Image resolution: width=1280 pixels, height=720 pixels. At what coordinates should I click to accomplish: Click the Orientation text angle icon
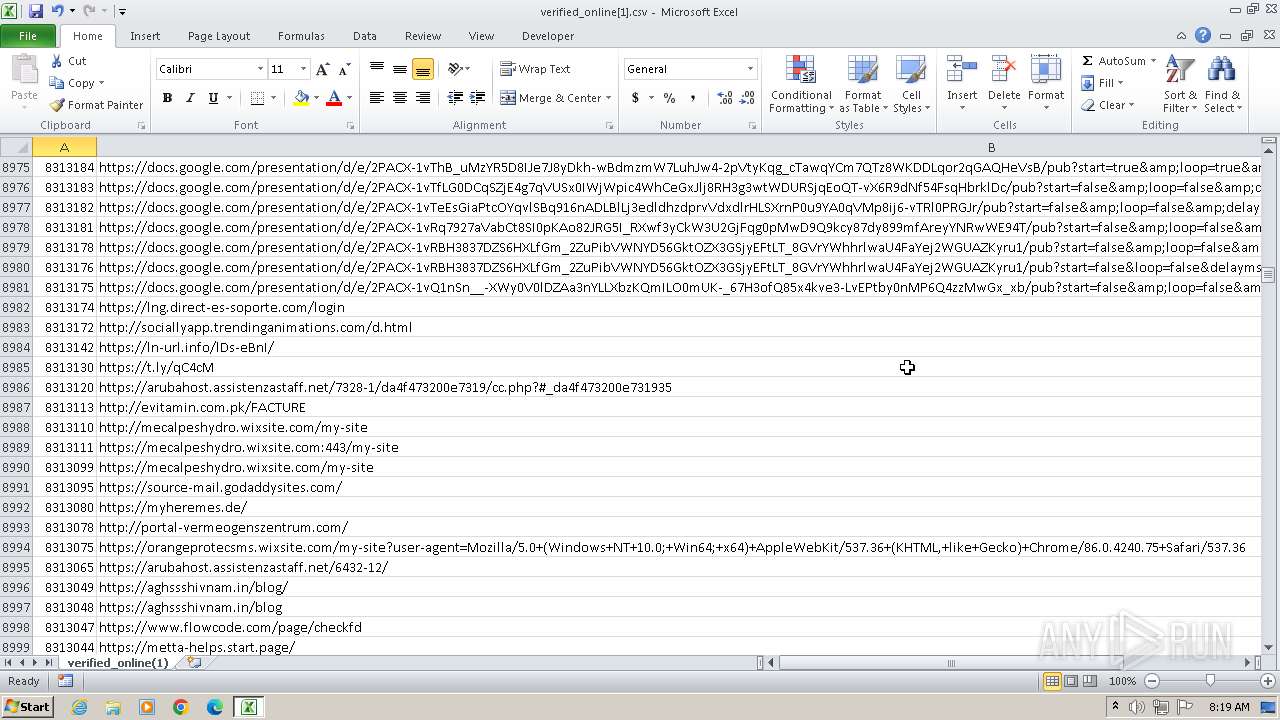455,69
